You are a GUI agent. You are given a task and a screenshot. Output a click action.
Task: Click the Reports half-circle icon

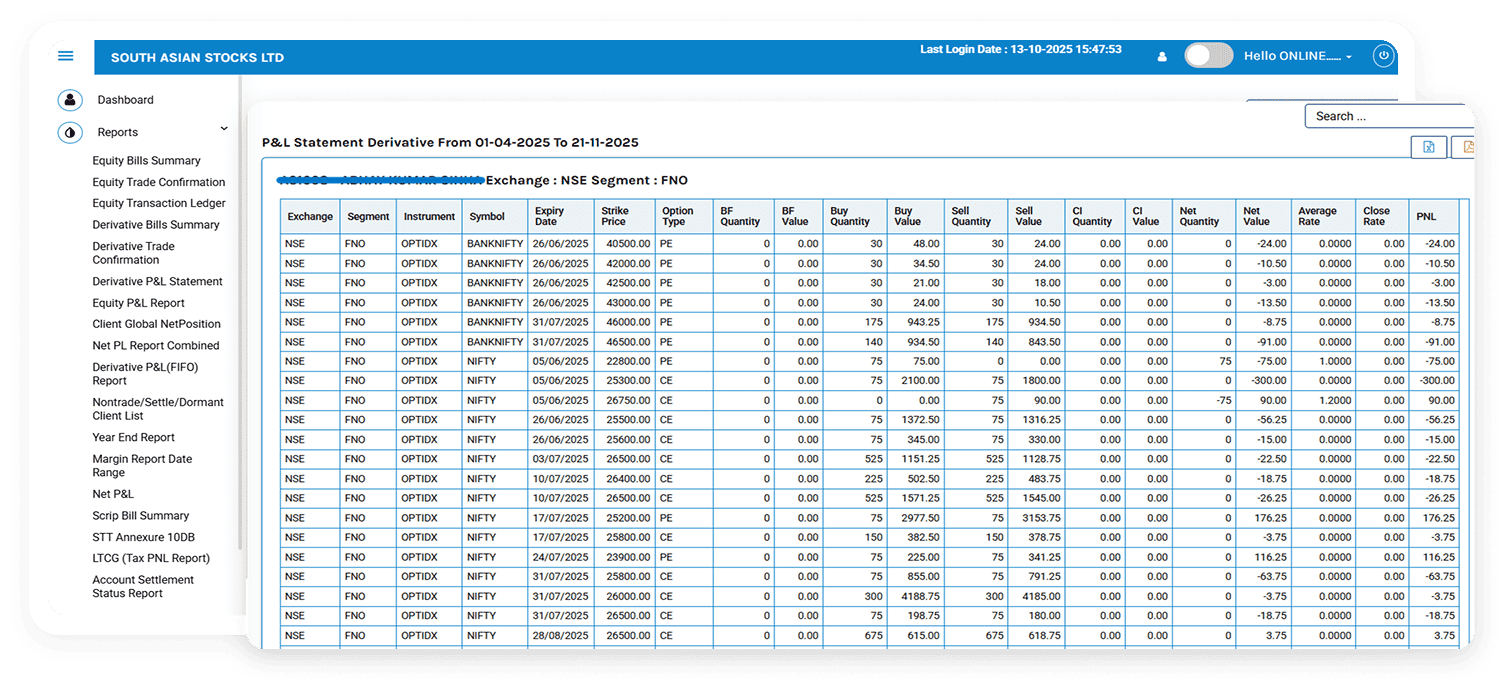point(70,132)
